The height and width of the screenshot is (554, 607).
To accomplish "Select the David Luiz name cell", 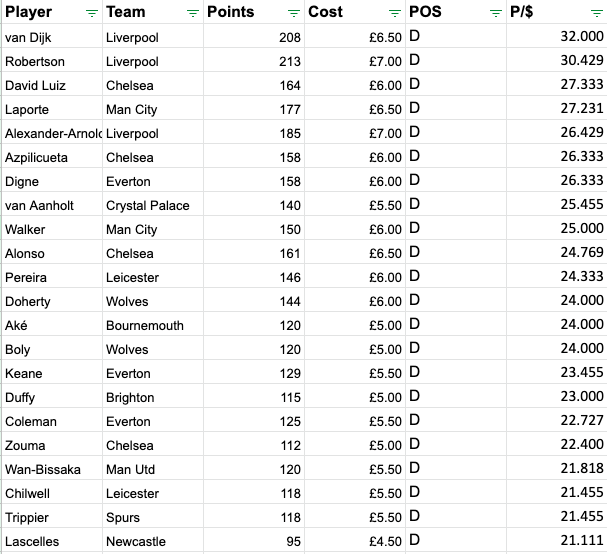I will (x=52, y=84).
